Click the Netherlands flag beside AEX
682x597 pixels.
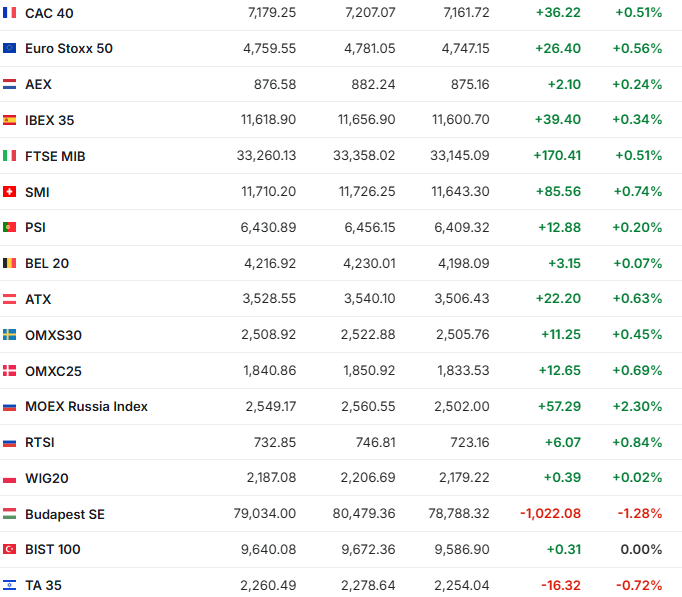click(9, 84)
